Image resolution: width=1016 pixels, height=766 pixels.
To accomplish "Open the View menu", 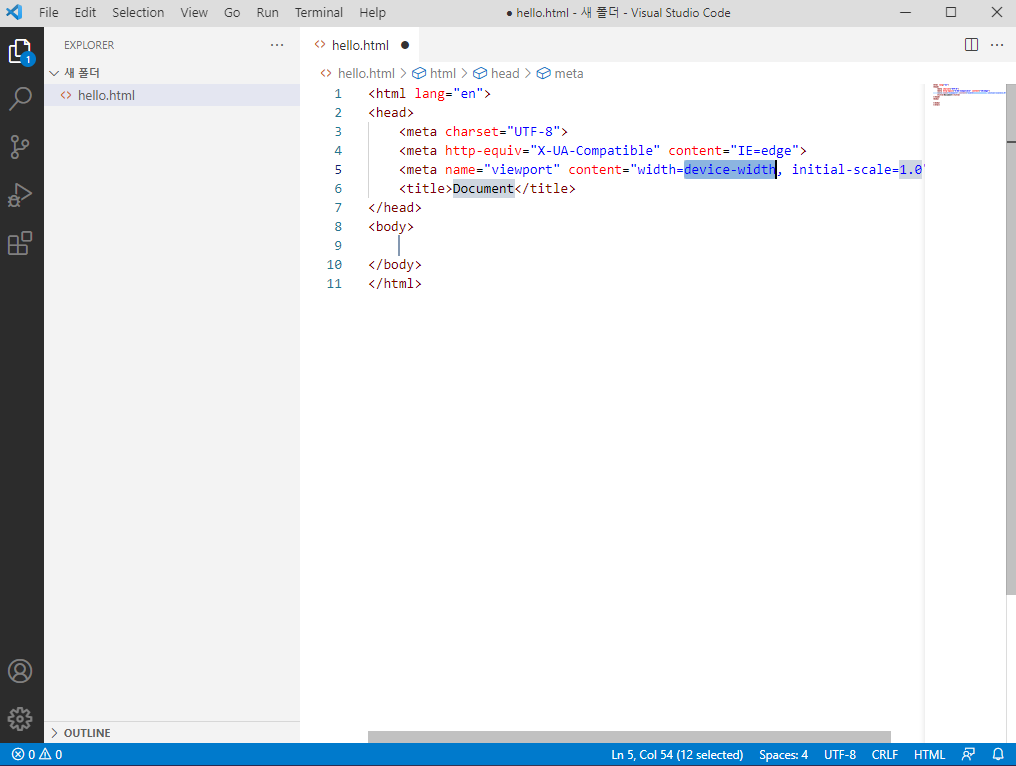I will (x=194, y=12).
